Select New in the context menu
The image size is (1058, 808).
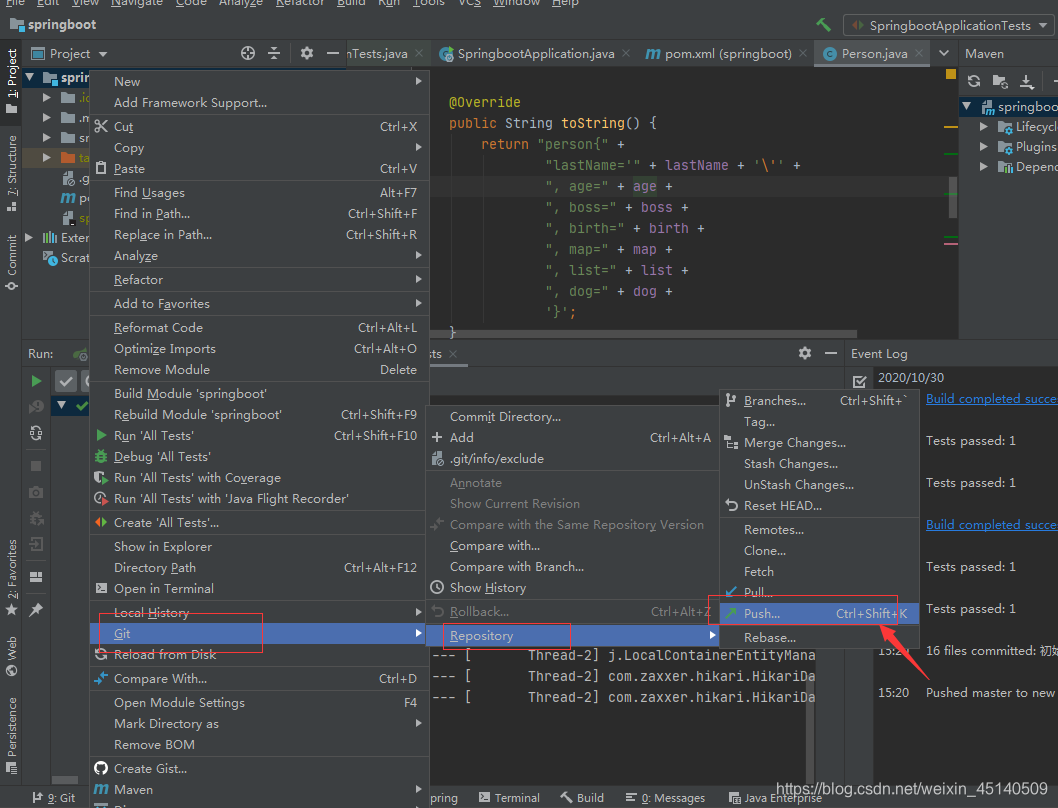pyautogui.click(x=260, y=82)
